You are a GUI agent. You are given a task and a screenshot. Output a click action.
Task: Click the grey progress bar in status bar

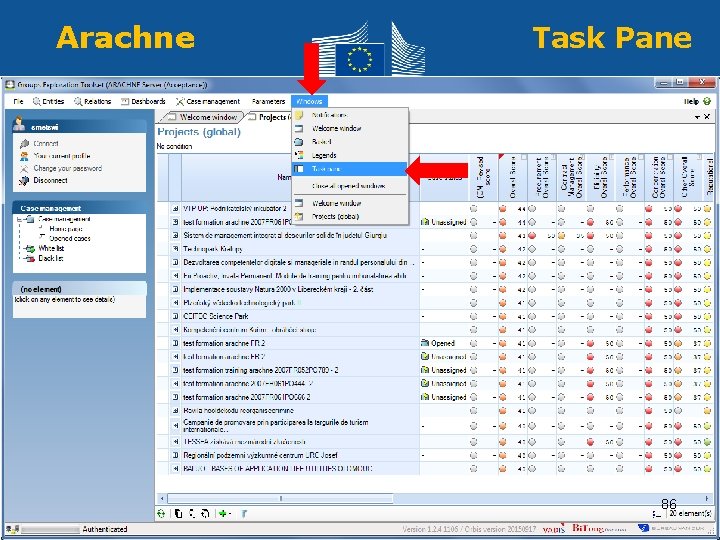click(x=51, y=529)
